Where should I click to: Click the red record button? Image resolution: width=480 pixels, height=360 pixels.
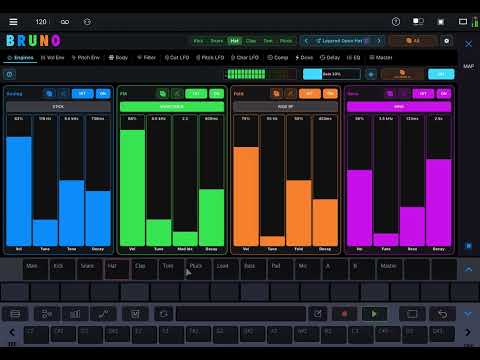click(x=344, y=314)
